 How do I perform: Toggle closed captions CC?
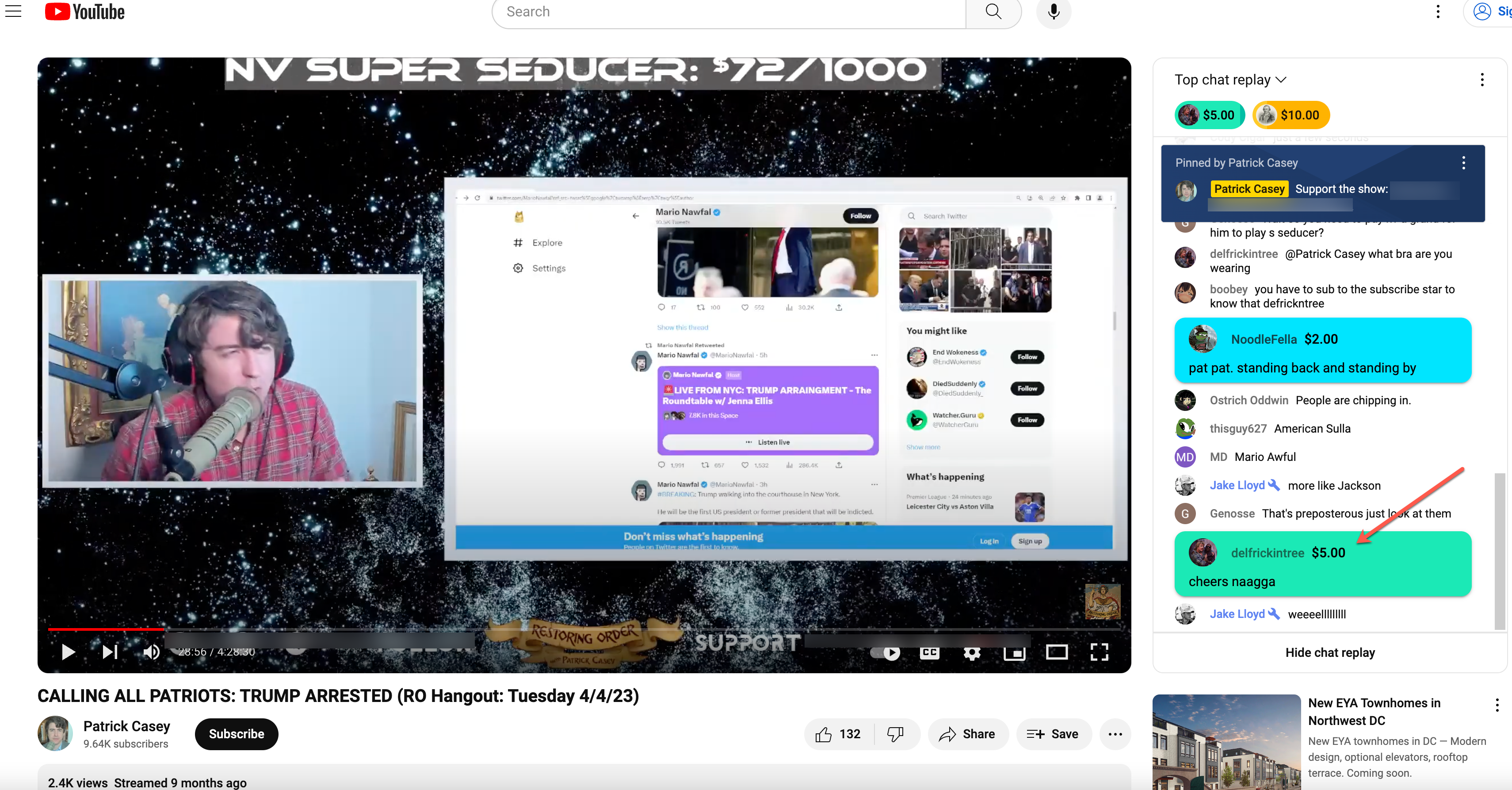[x=929, y=652]
